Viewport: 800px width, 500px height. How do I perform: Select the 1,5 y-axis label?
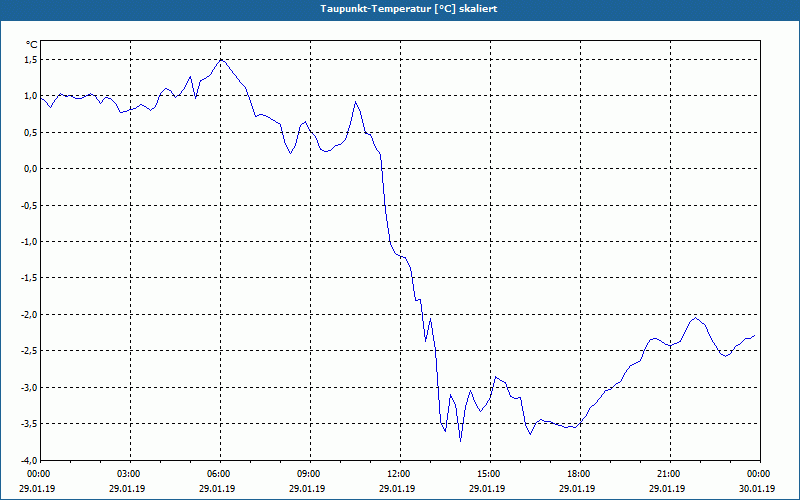click(31, 60)
